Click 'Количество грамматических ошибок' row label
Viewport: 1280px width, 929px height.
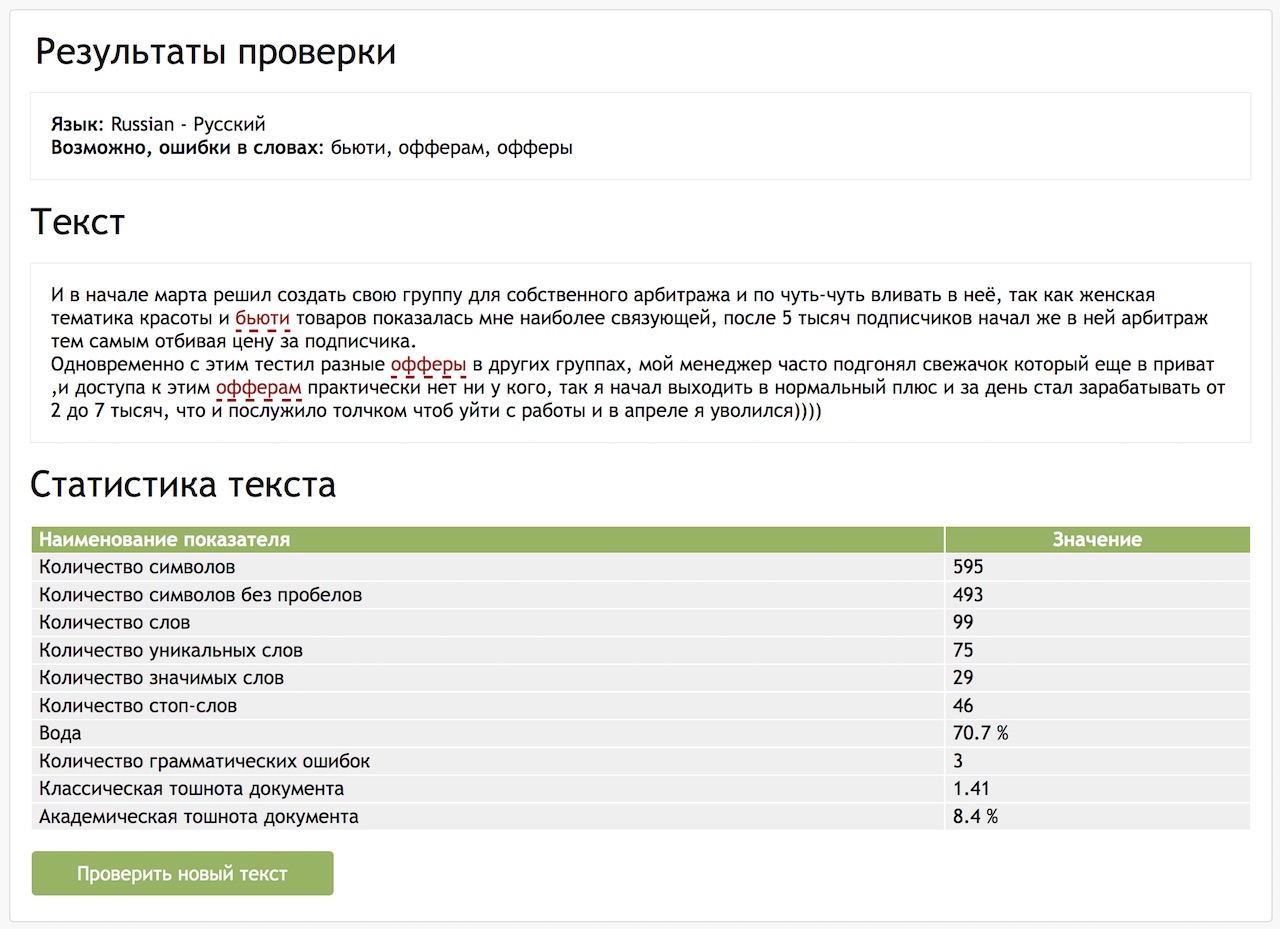[204, 762]
